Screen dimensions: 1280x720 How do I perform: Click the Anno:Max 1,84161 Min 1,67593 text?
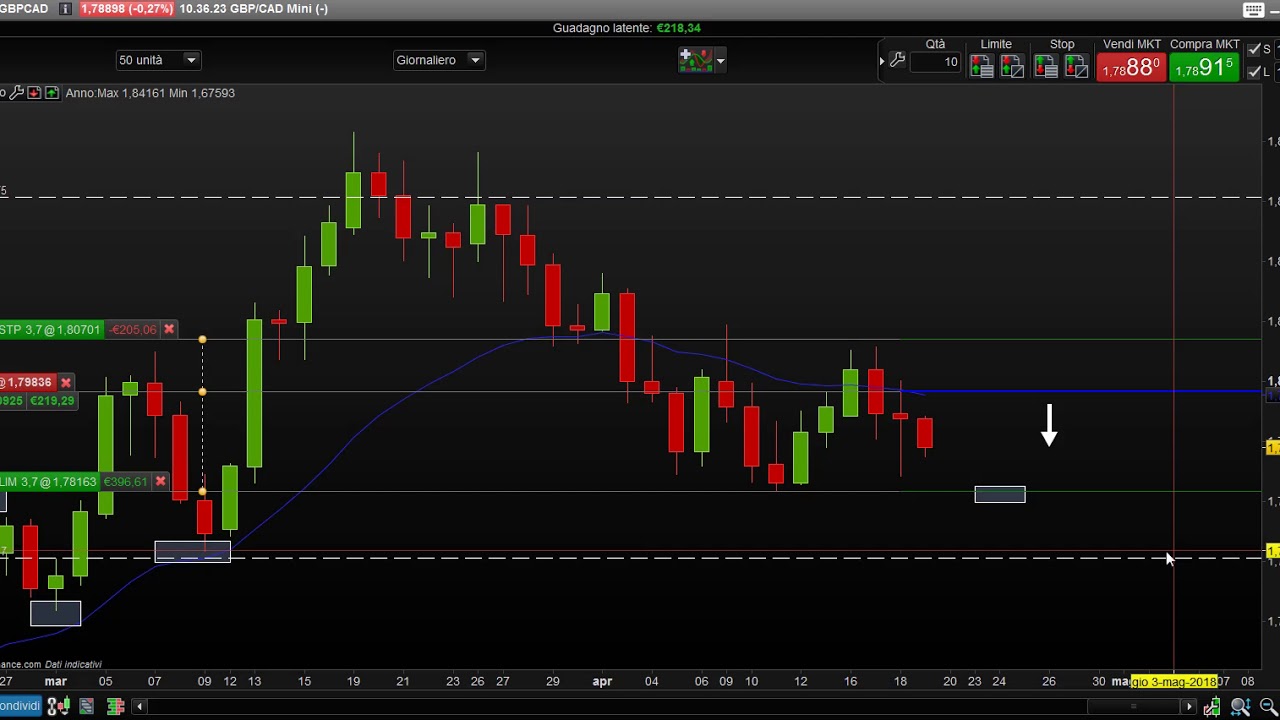pos(150,93)
